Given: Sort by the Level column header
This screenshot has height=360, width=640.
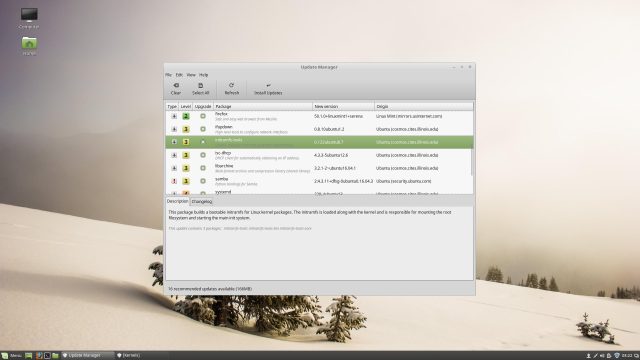Looking at the screenshot, I should tap(186, 107).
